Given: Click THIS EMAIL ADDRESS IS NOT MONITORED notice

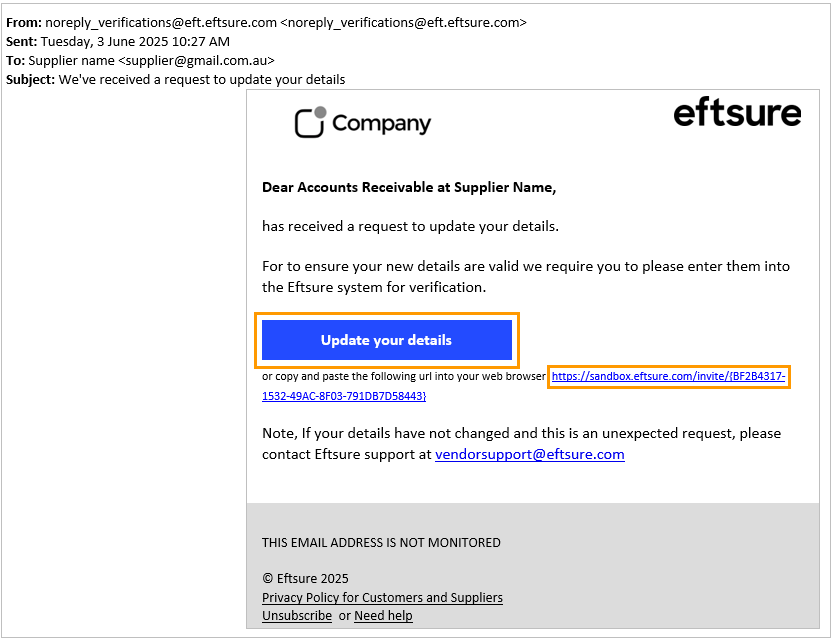Looking at the screenshot, I should pos(381,542).
